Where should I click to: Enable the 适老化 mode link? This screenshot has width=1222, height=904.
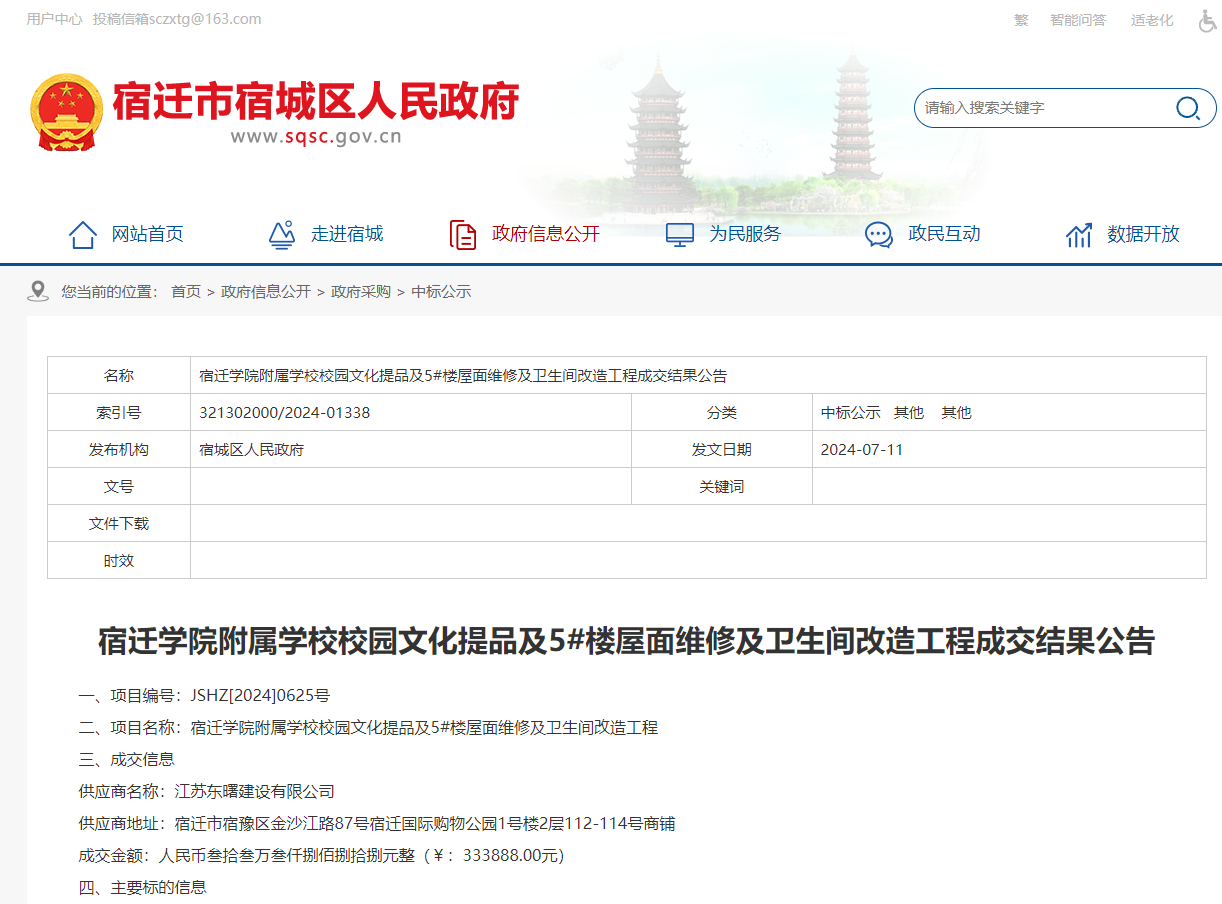[1152, 20]
